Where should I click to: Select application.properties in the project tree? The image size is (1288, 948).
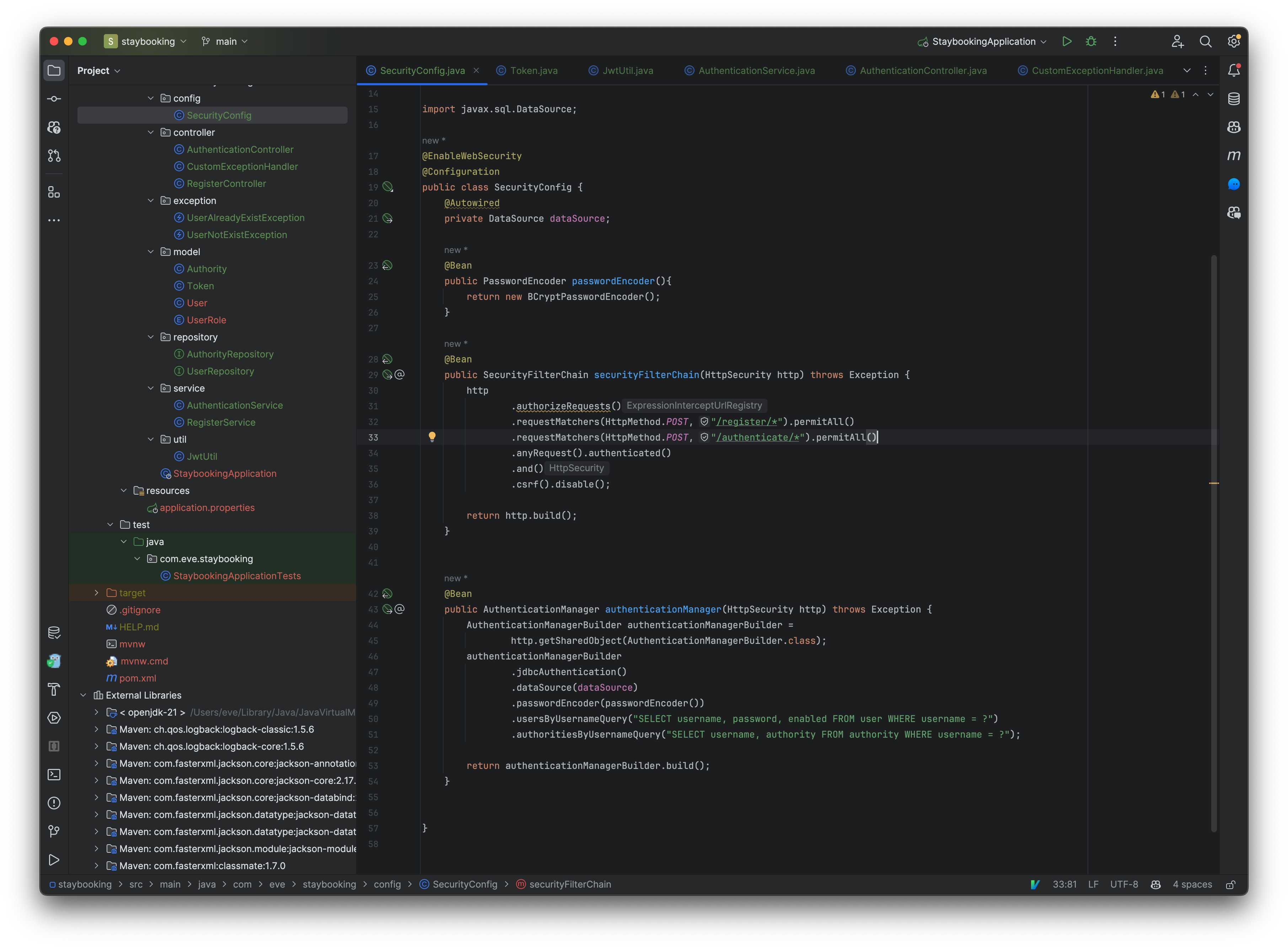tap(207, 507)
